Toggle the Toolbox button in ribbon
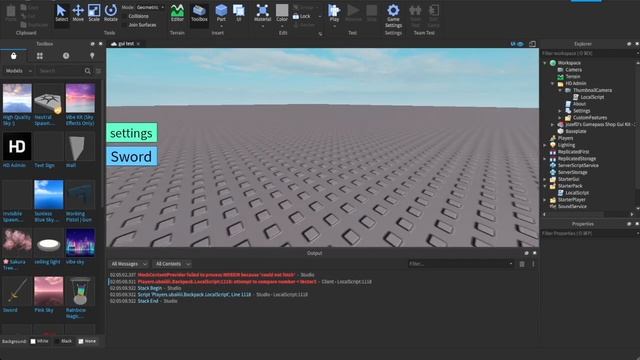Screen dimensions: 640x360 click(199, 13)
